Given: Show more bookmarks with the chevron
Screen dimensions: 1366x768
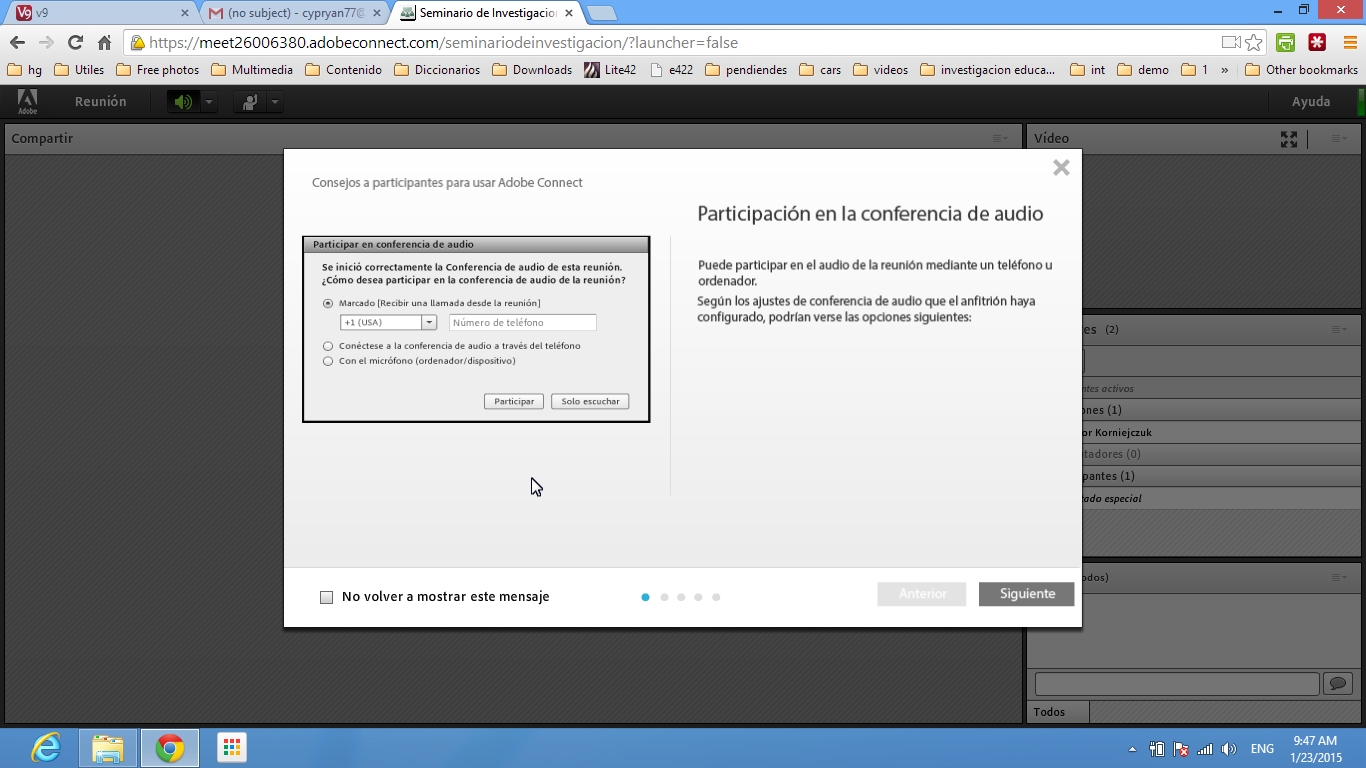Looking at the screenshot, I should 1225,70.
